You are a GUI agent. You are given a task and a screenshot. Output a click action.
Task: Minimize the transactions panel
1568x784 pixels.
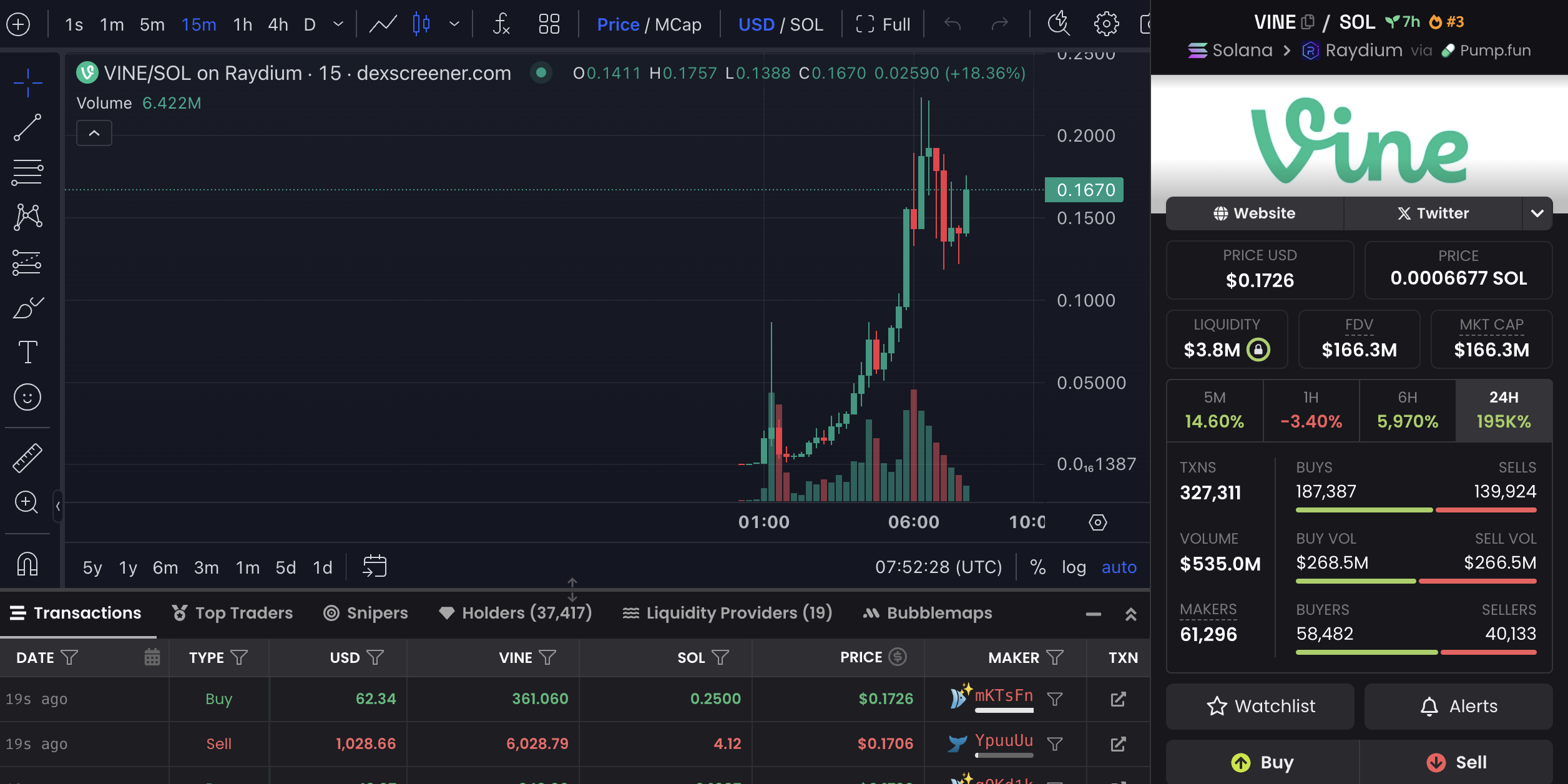coord(1093,614)
